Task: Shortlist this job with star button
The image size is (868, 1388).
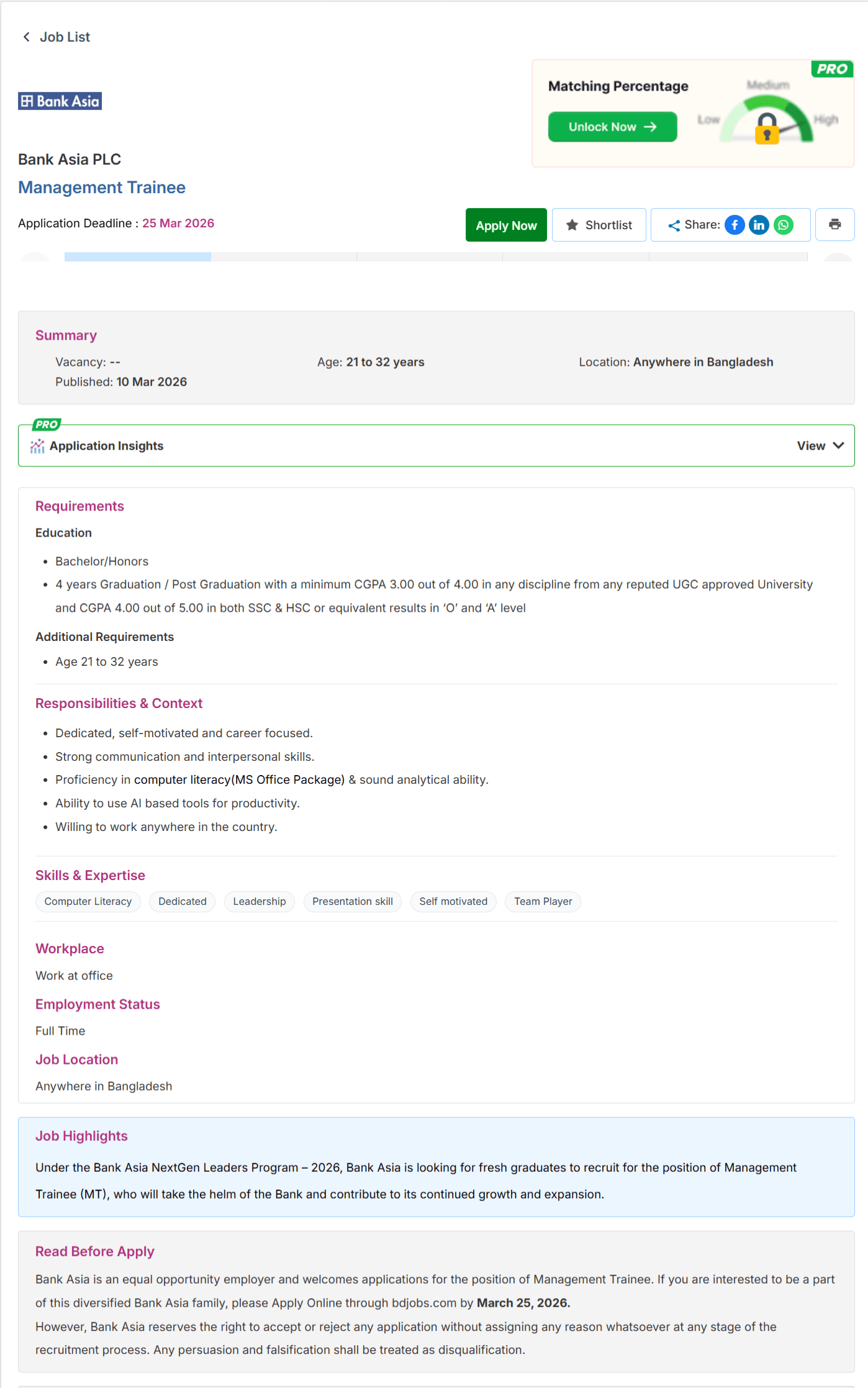Action: 599,225
